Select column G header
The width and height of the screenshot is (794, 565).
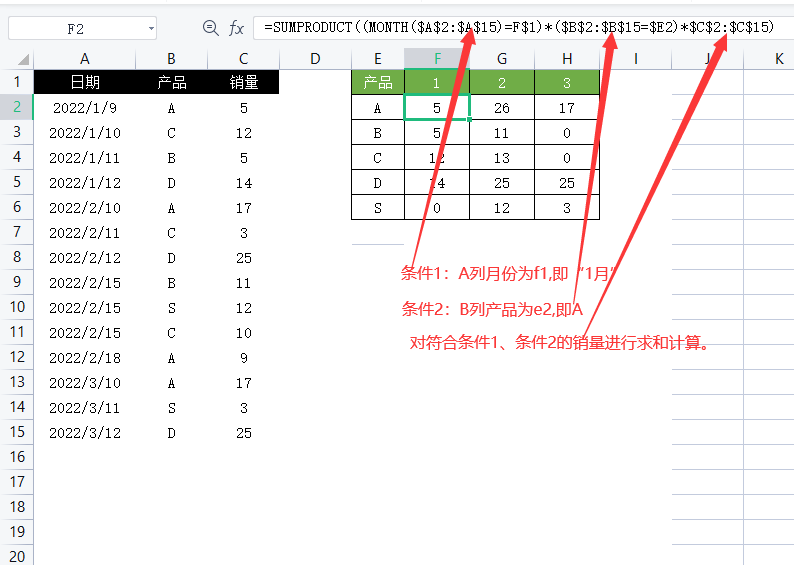click(x=502, y=59)
